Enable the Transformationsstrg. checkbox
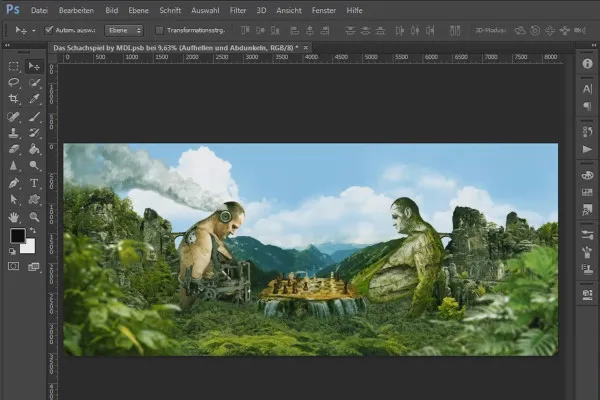The height and width of the screenshot is (400, 600). 160,30
